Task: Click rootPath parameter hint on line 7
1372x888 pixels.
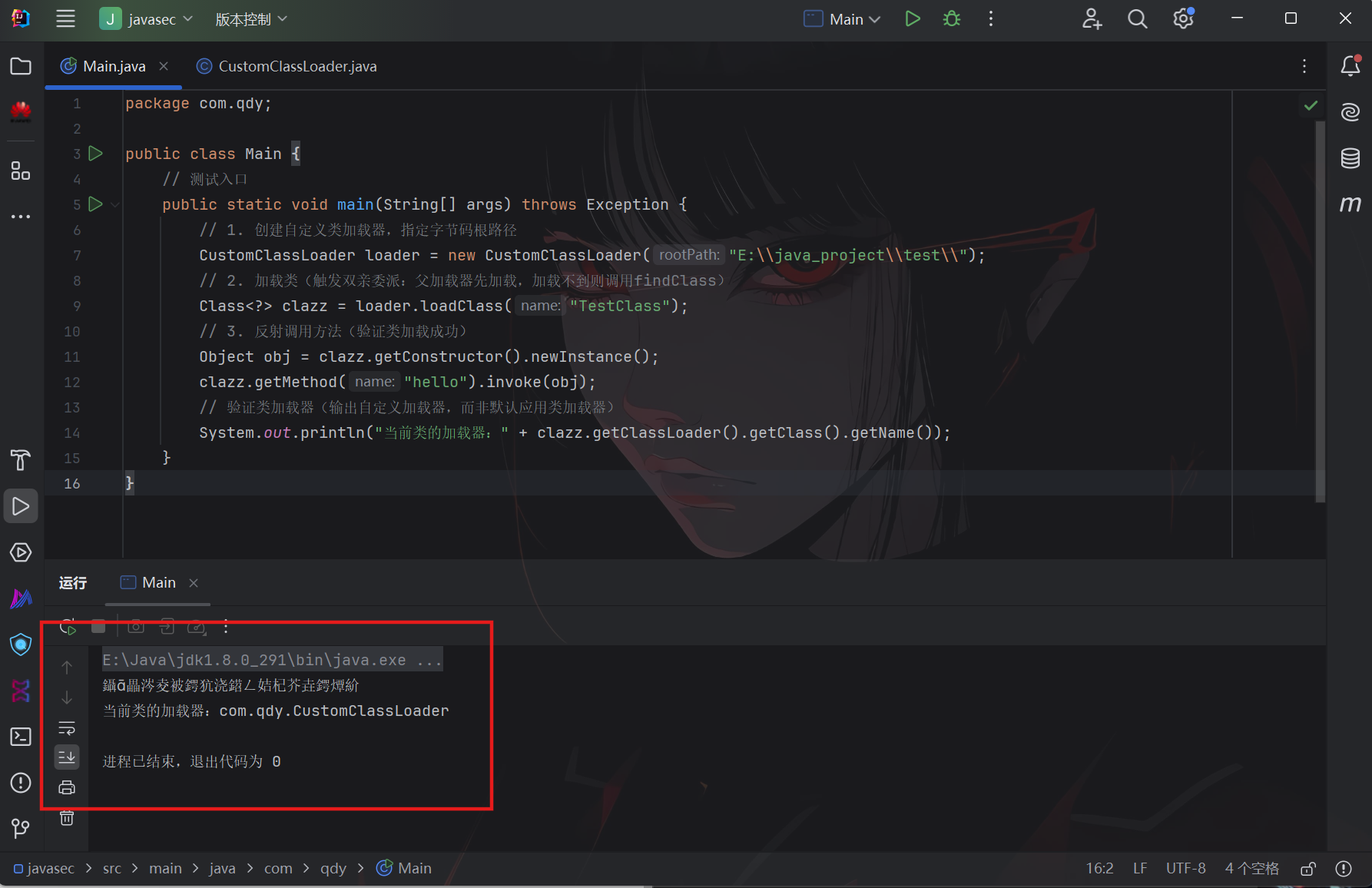Action: tap(689, 255)
